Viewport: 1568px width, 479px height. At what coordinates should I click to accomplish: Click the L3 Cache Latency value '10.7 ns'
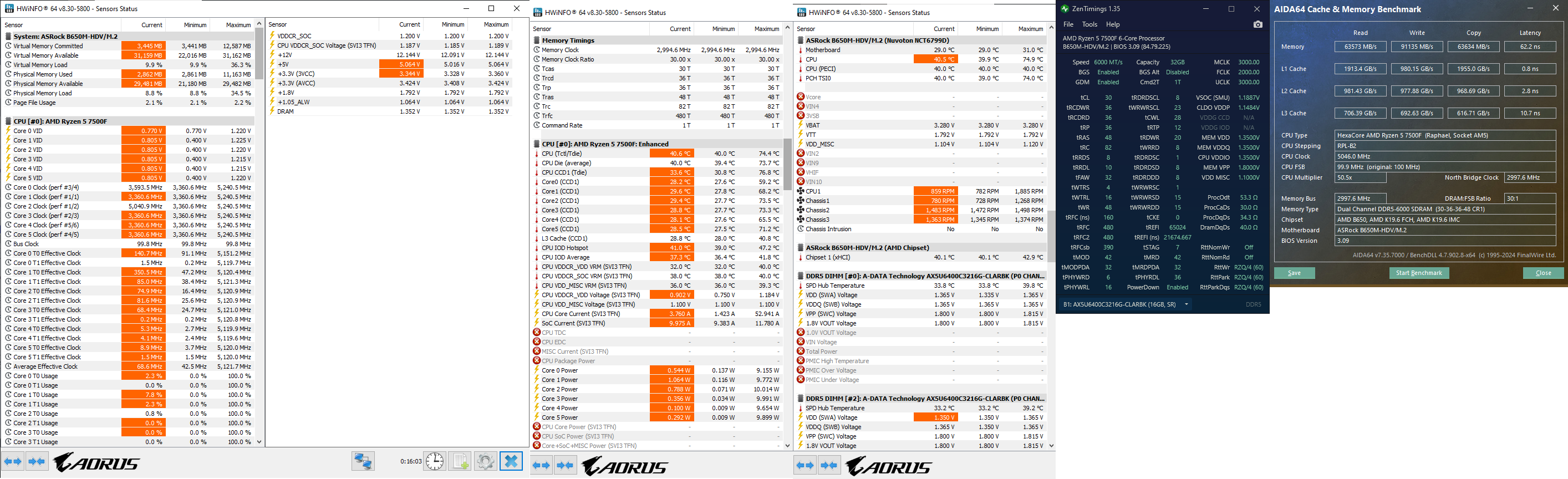coord(1530,113)
